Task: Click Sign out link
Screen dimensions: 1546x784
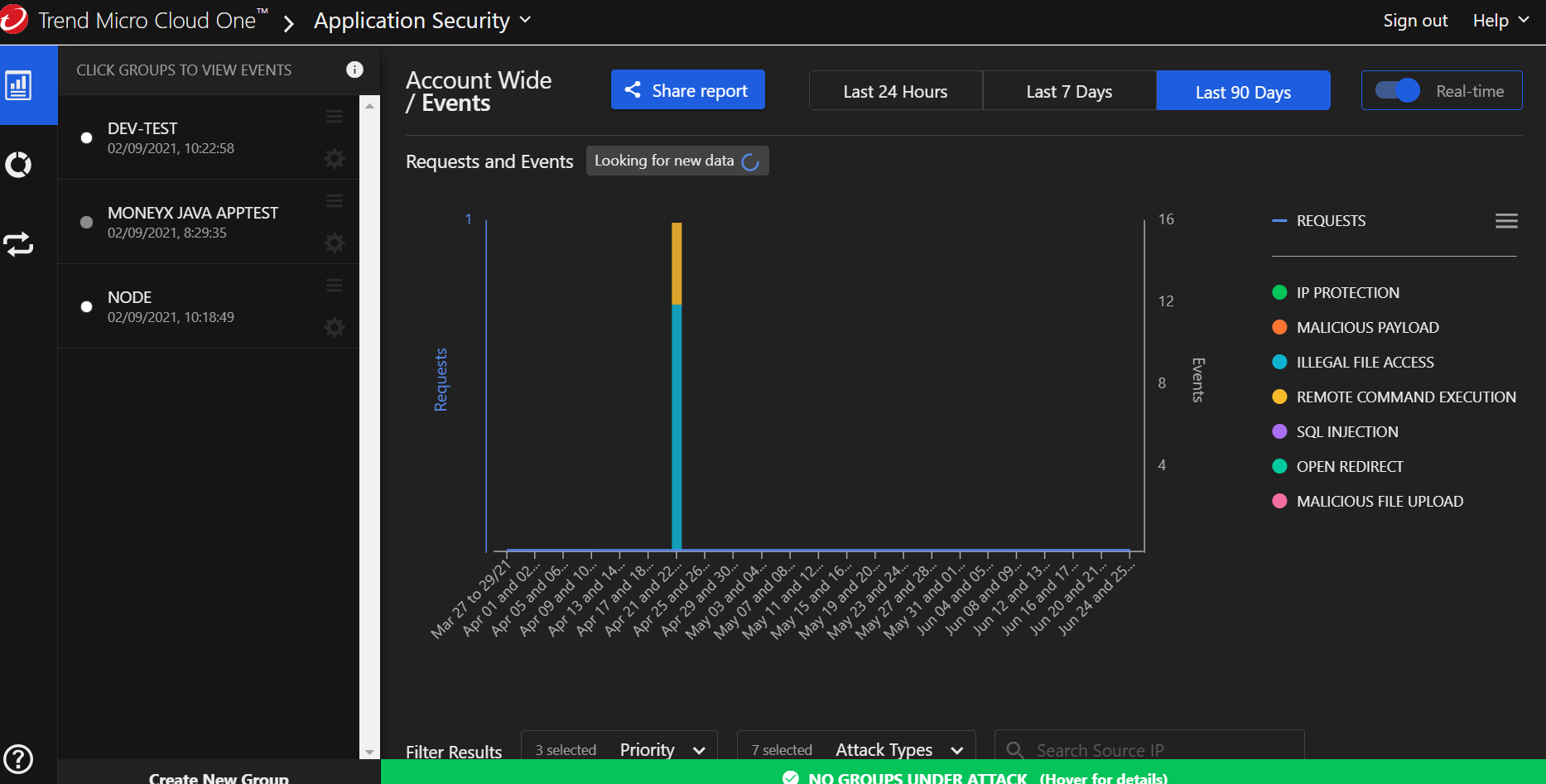Action: coord(1415,21)
